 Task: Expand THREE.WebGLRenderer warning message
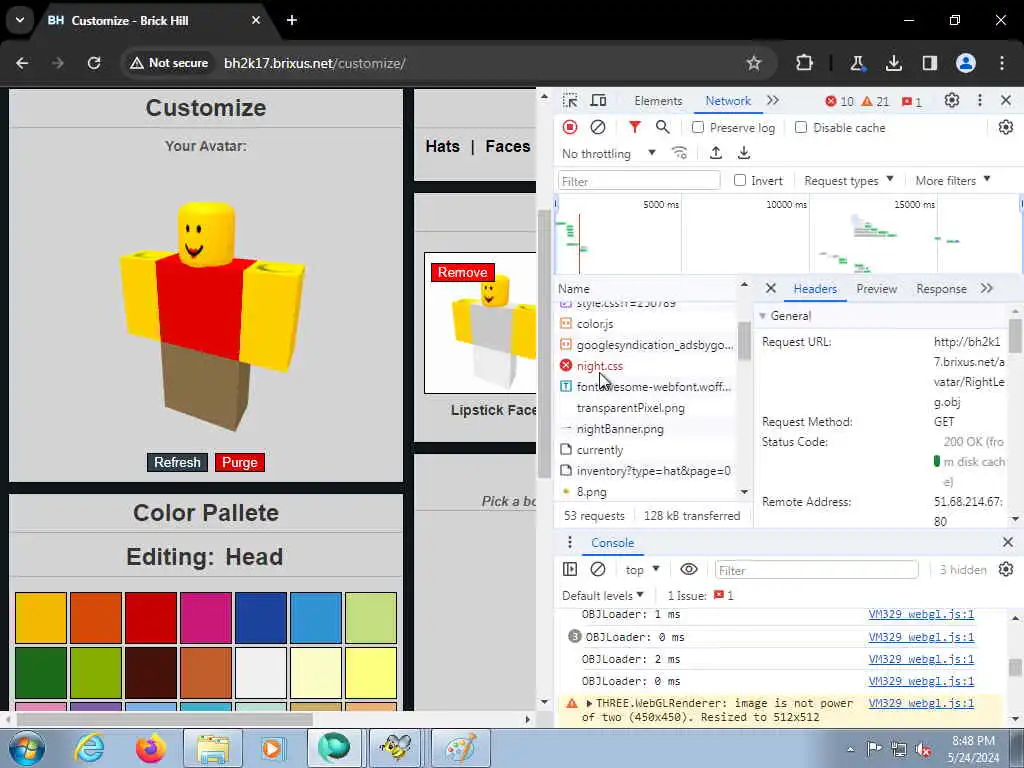(589, 703)
